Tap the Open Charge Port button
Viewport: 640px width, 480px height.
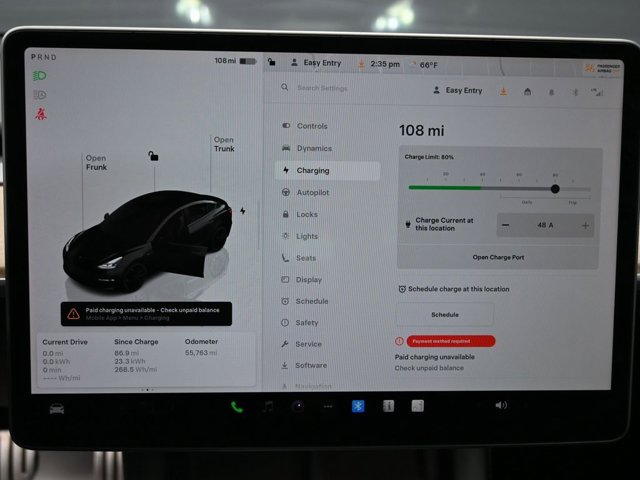point(498,257)
